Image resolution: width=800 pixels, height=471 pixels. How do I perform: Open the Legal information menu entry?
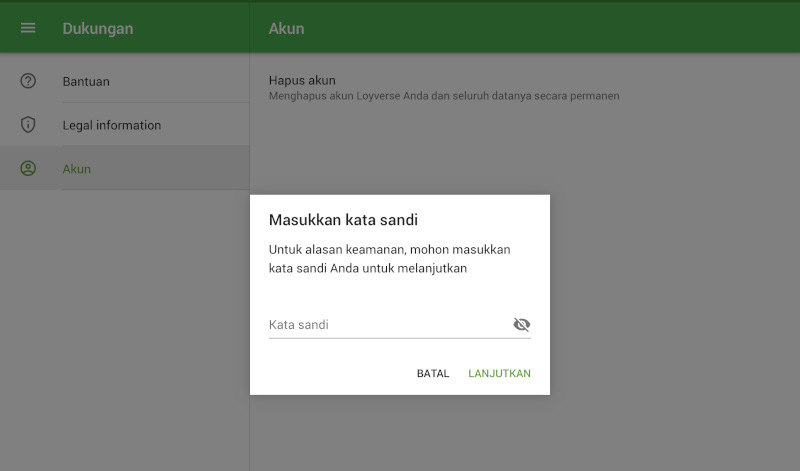pos(111,125)
